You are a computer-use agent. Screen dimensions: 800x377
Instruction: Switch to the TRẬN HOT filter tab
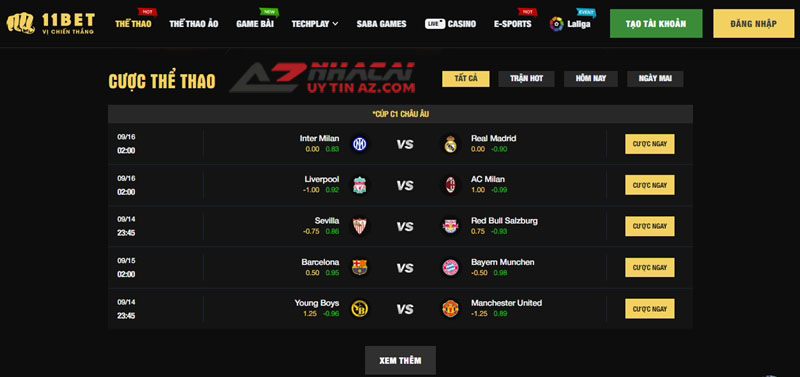[x=527, y=79]
